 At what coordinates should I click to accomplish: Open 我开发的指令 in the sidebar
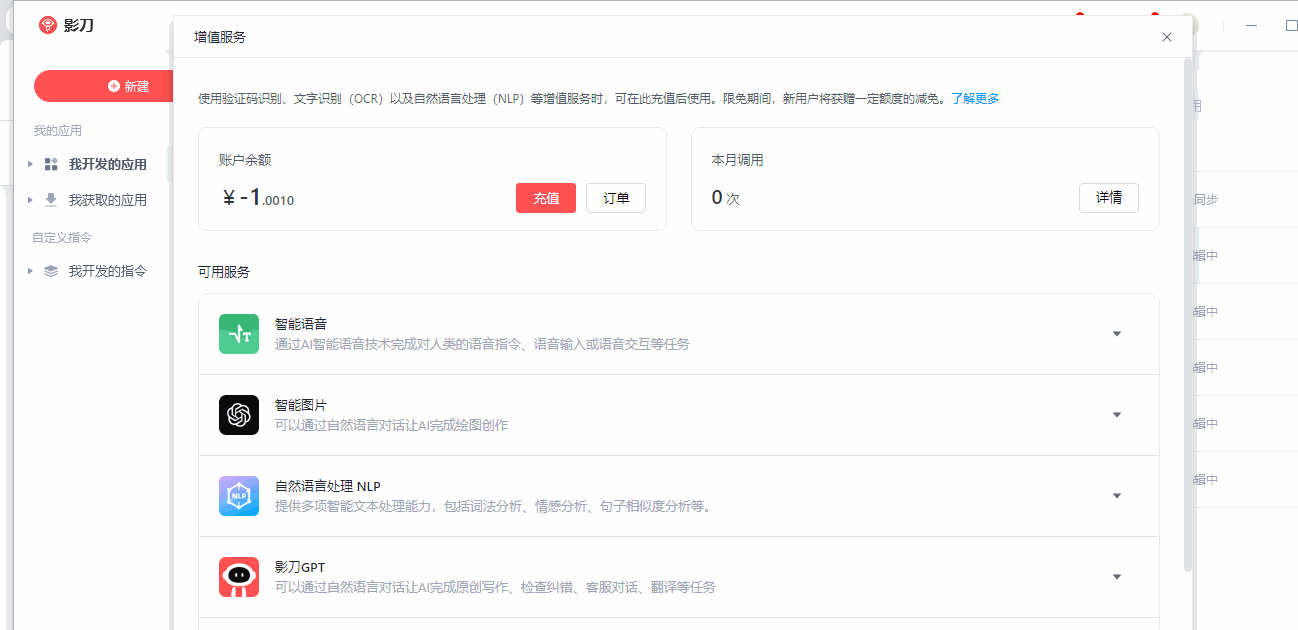tap(108, 271)
